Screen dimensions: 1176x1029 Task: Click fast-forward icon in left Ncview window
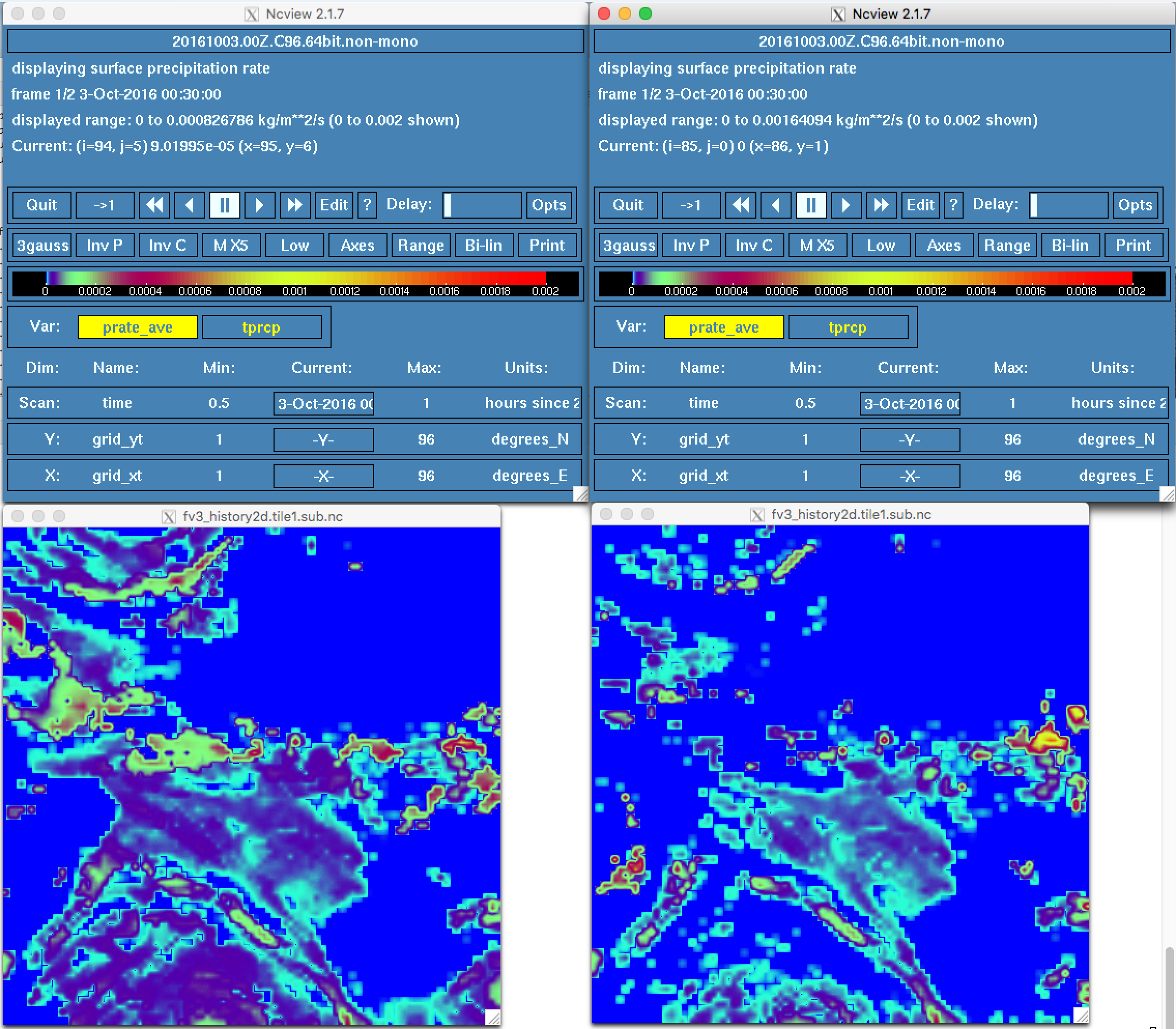pos(295,205)
